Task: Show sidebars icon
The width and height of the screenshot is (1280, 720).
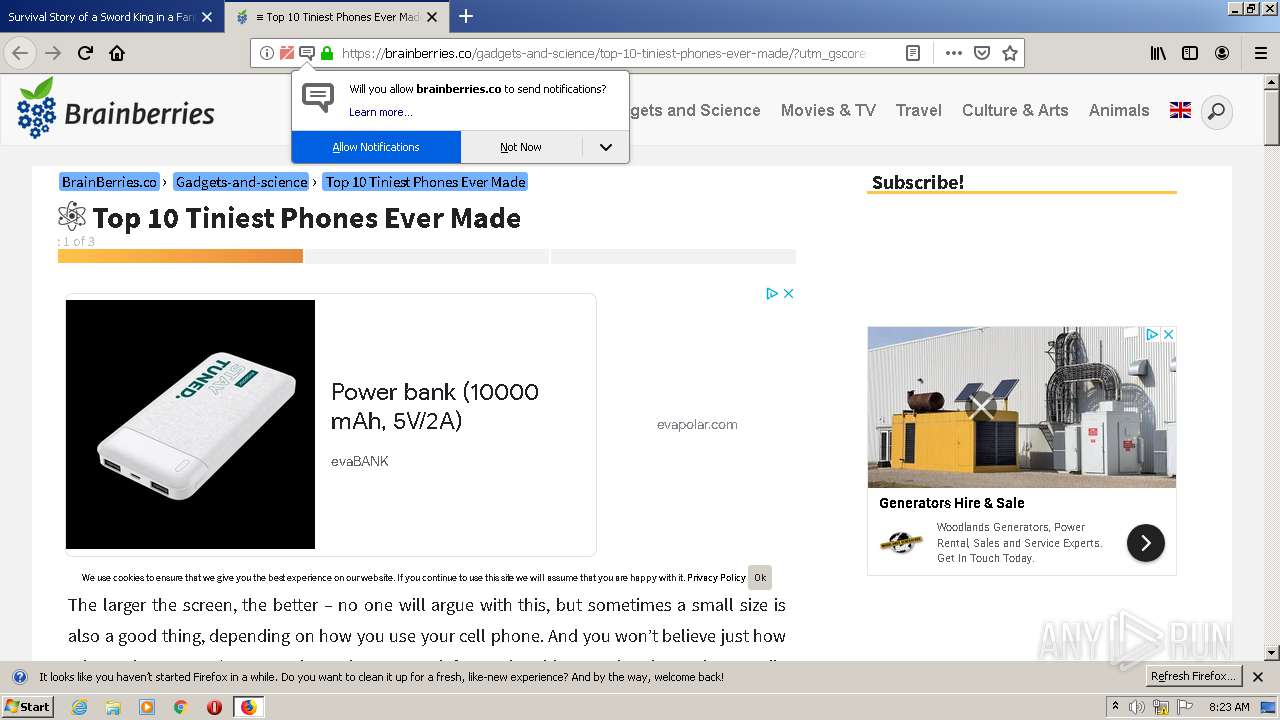Action: click(1190, 53)
